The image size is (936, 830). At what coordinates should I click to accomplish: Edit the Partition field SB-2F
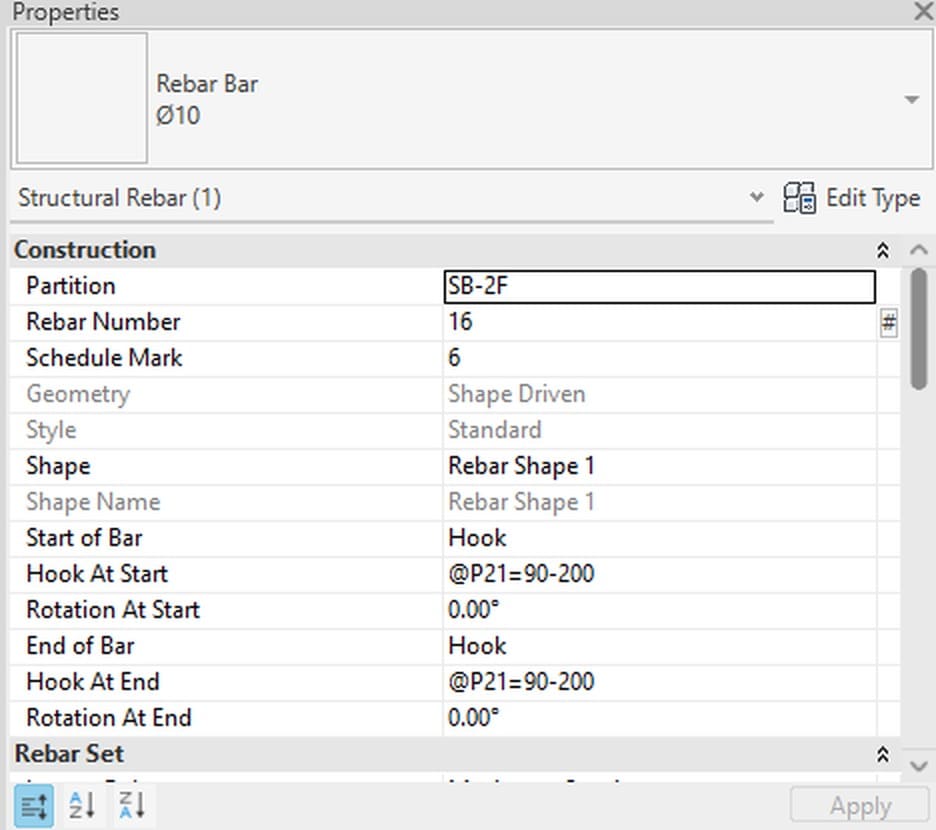click(x=660, y=287)
